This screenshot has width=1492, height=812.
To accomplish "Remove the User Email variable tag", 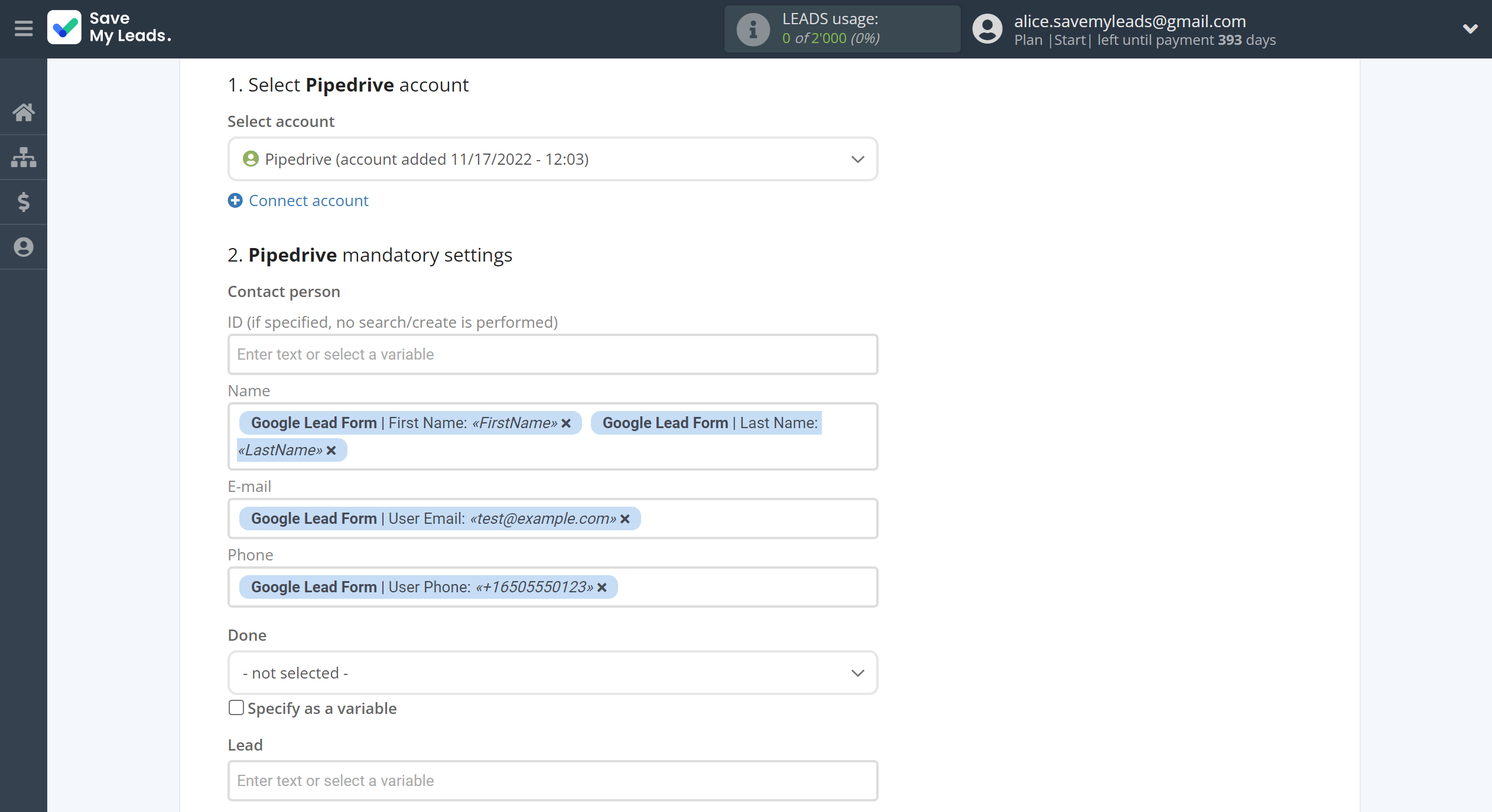I will pyautogui.click(x=625, y=519).
